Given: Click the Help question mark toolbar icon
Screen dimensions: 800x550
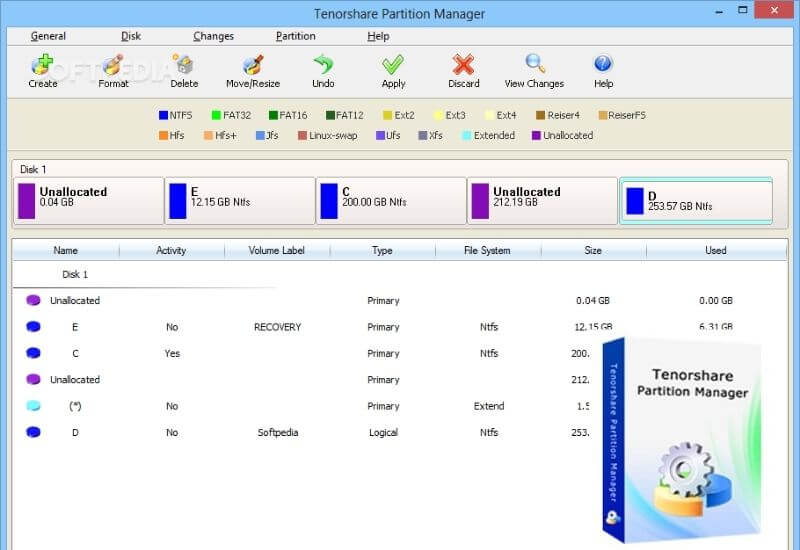Looking at the screenshot, I should tap(603, 66).
